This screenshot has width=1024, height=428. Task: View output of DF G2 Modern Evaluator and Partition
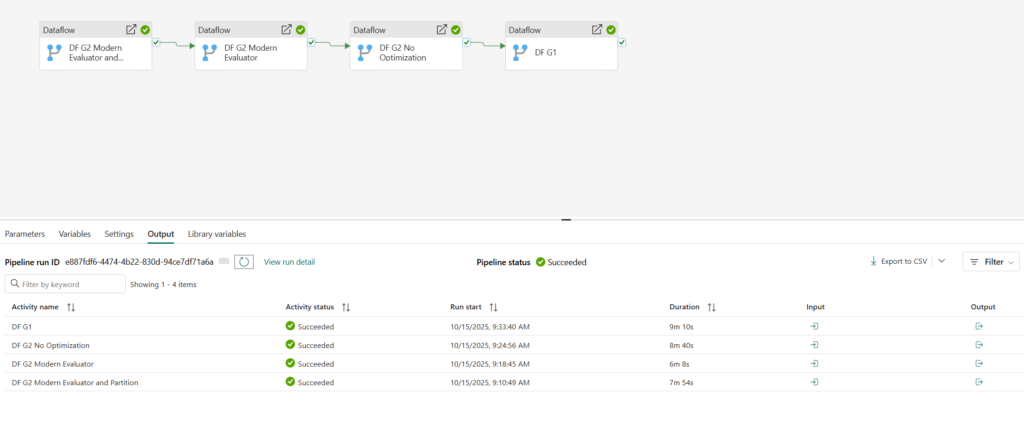tap(978, 382)
